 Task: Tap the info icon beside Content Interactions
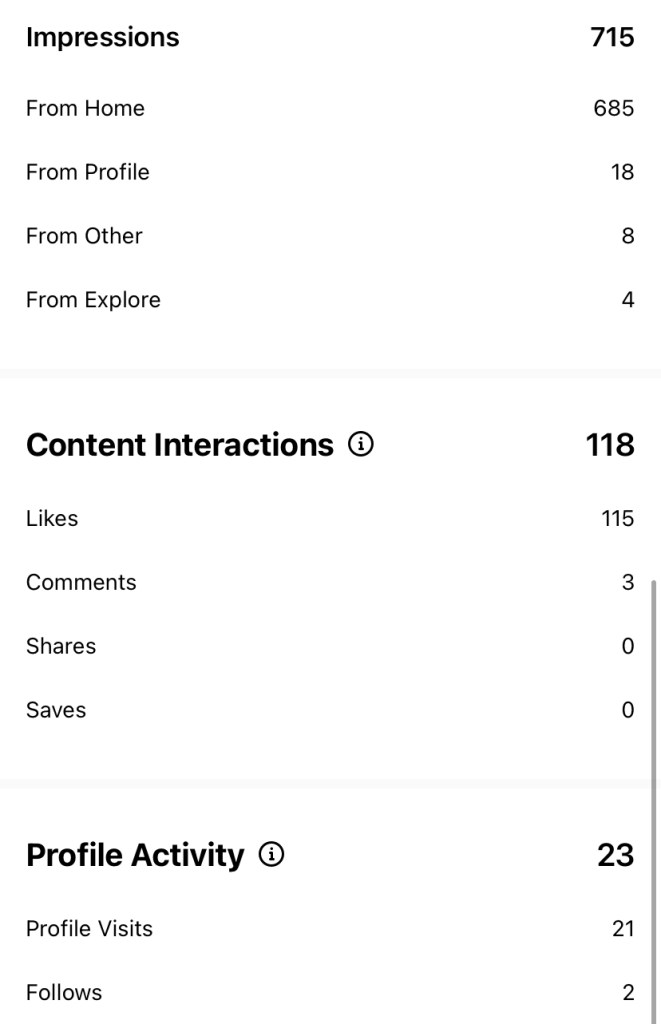(360, 444)
